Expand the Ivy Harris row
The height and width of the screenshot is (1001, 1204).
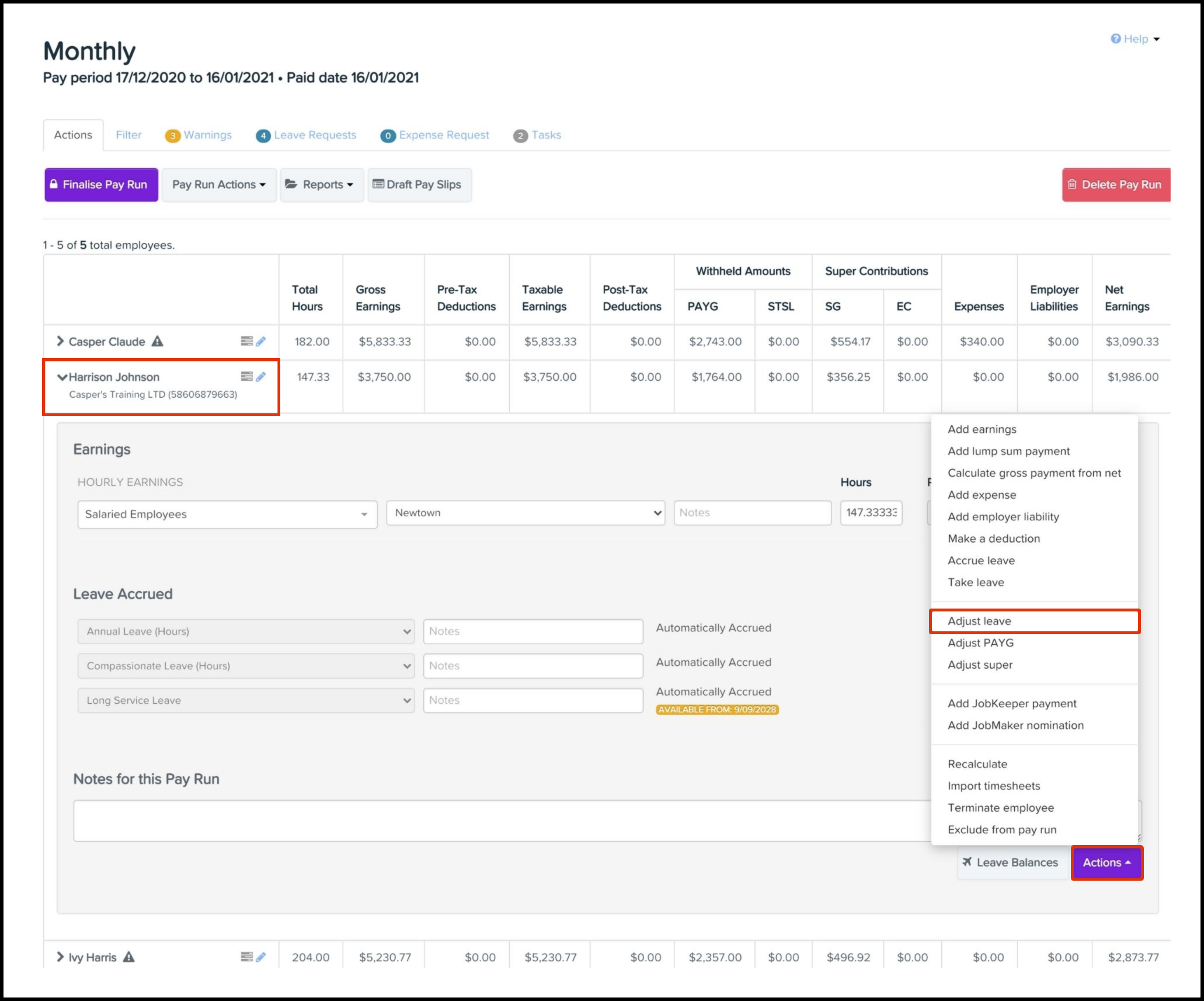pos(60,957)
